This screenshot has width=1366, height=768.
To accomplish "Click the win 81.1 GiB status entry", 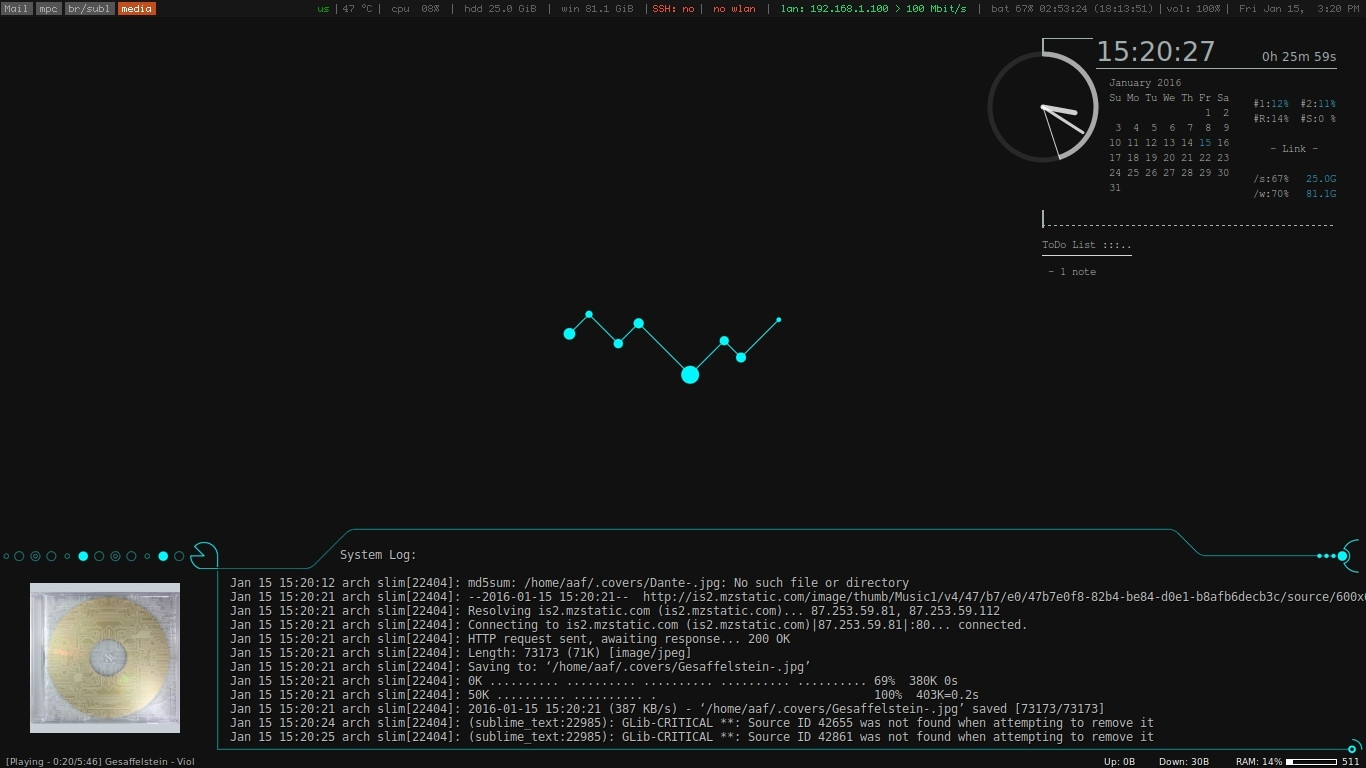I will (597, 8).
